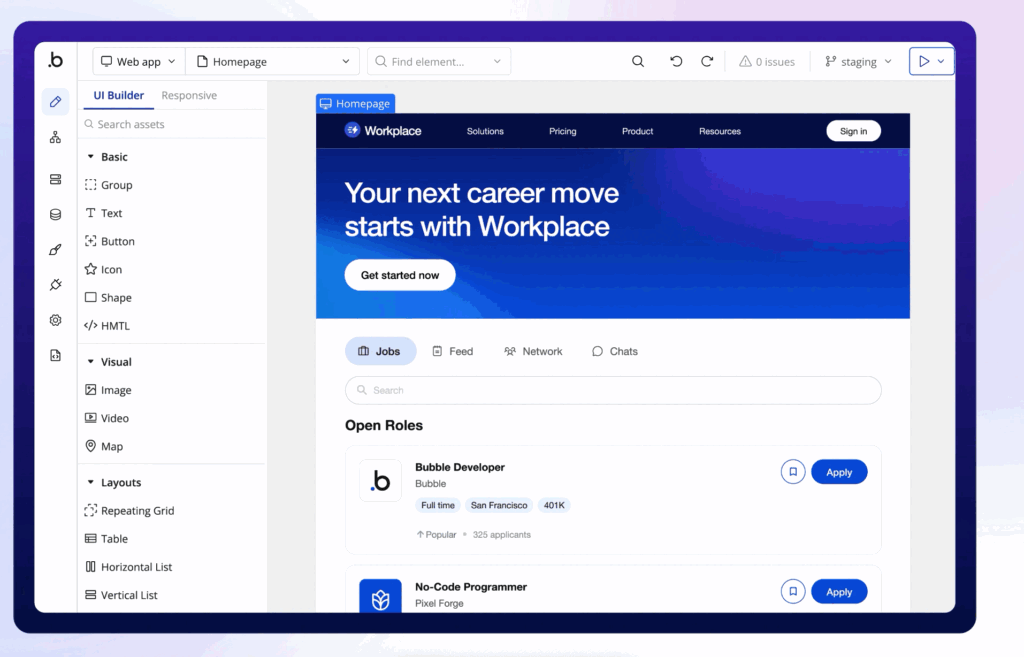Open the Styles paintbrush icon in sidebar
Image resolution: width=1024 pixels, height=657 pixels.
(55, 250)
